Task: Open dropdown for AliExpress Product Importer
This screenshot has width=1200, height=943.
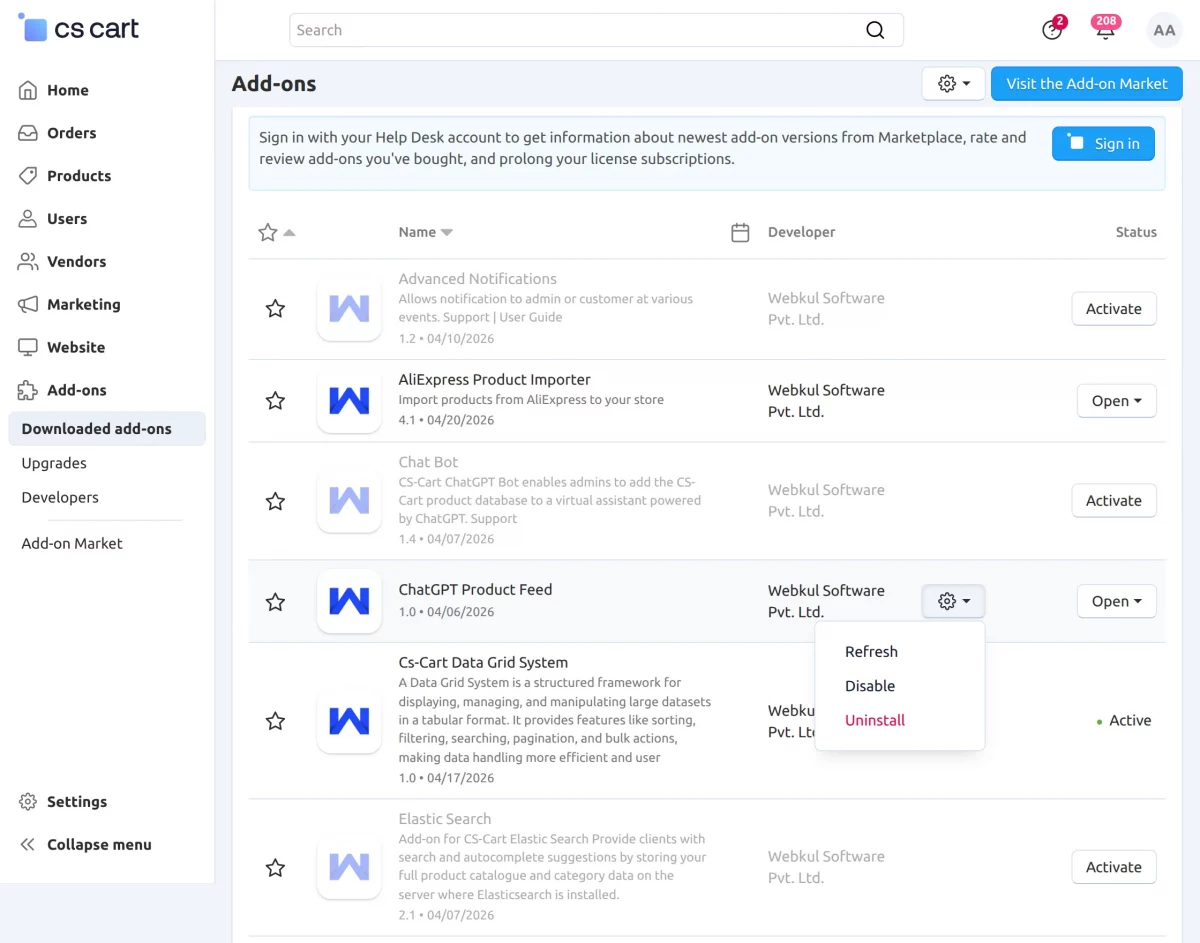Action: [x=1116, y=401]
